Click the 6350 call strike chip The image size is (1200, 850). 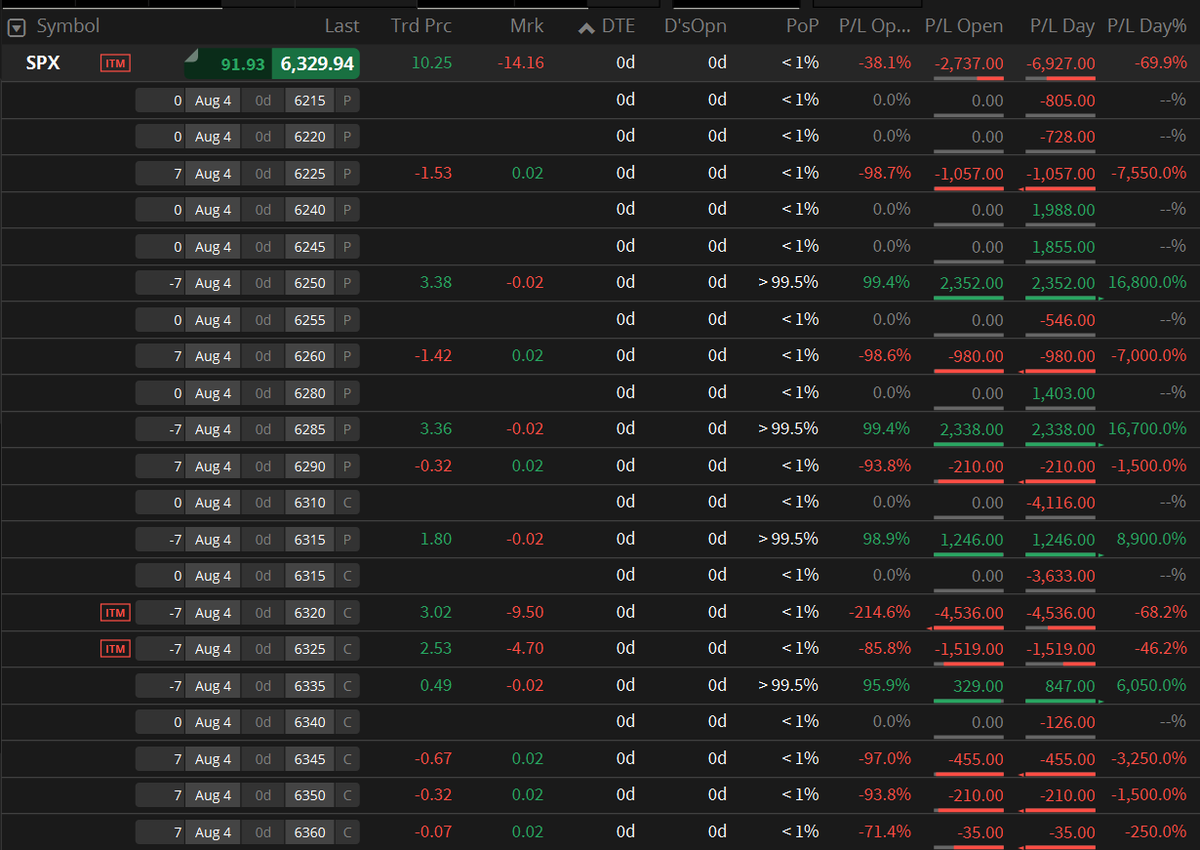tap(310, 795)
